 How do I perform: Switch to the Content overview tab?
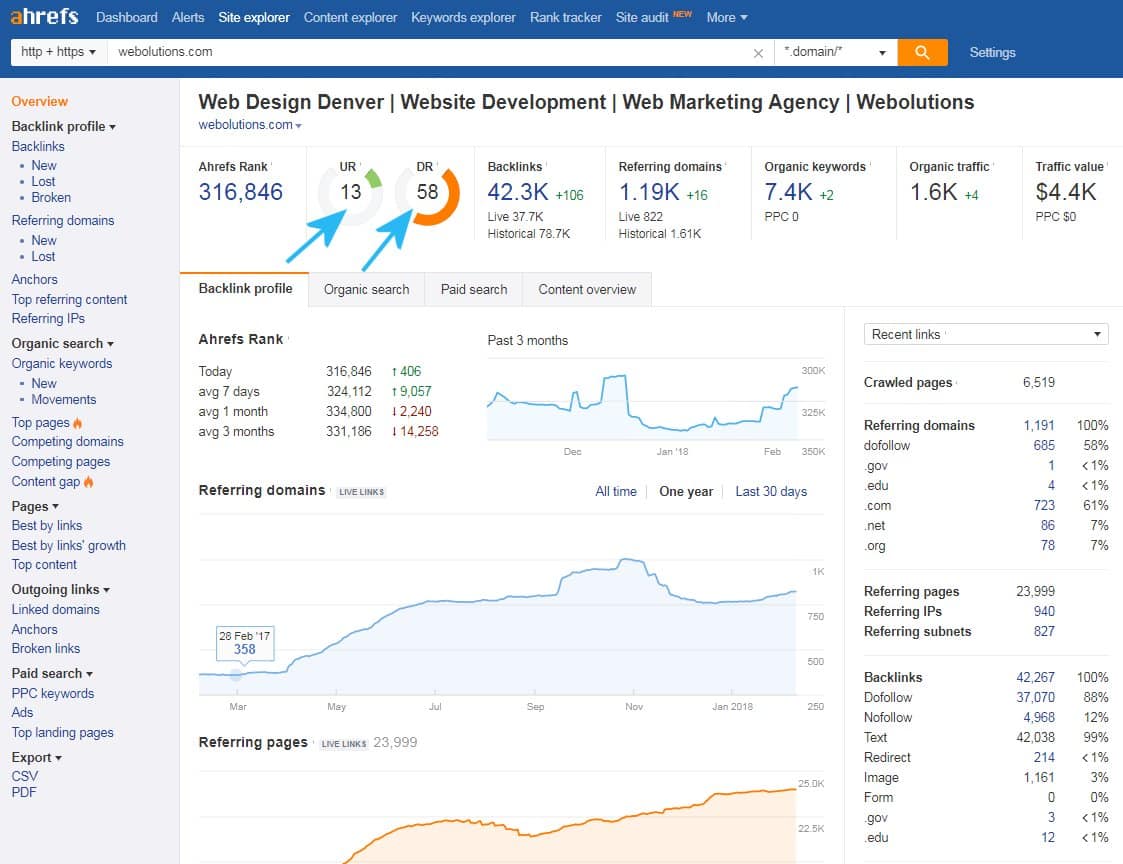pyautogui.click(x=587, y=289)
